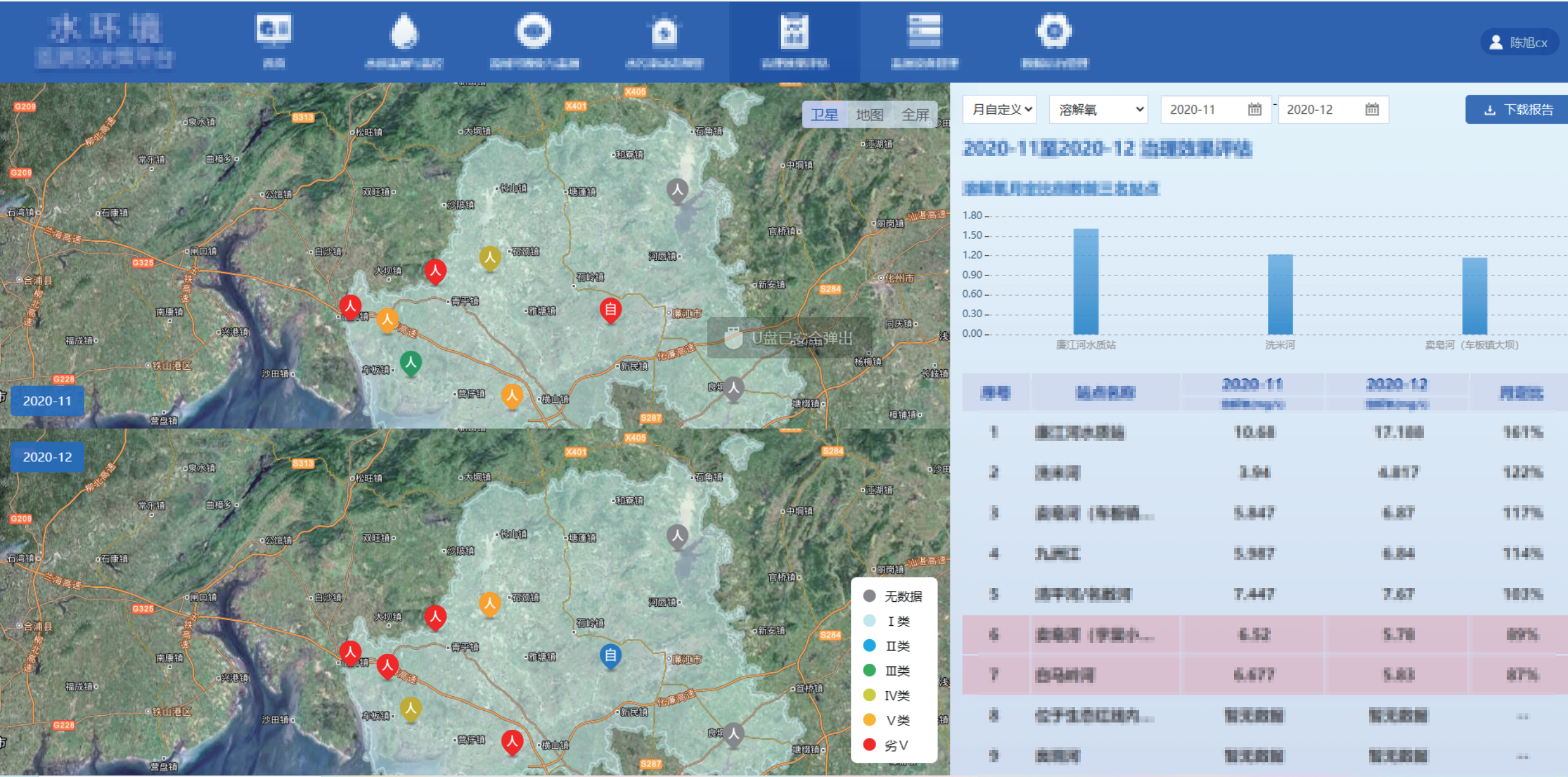
Task: Click the 廉江河水质站 bar in chart
Action: 1086,282
